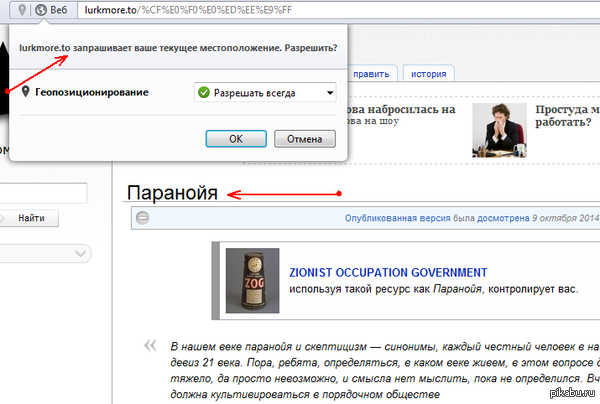Click the ZIONIST OCCUPATION GOVERNMENT link
The height and width of the screenshot is (404, 600).
pos(387,272)
